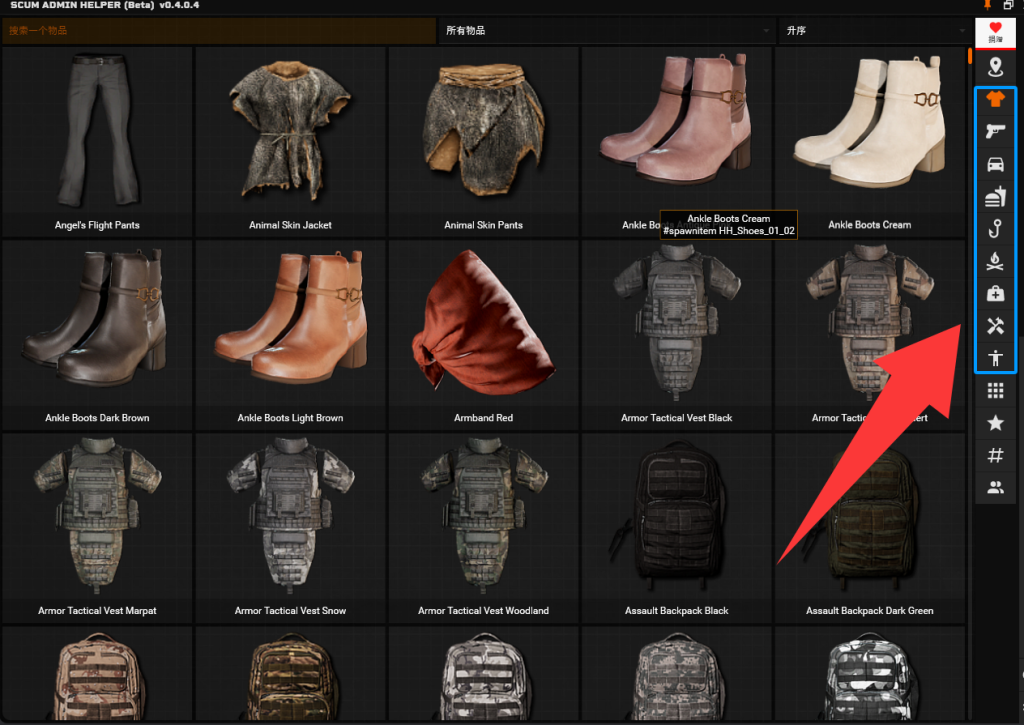The image size is (1024, 725).
Task: Select the Assault Backpack Dark Green item
Action: (x=869, y=528)
